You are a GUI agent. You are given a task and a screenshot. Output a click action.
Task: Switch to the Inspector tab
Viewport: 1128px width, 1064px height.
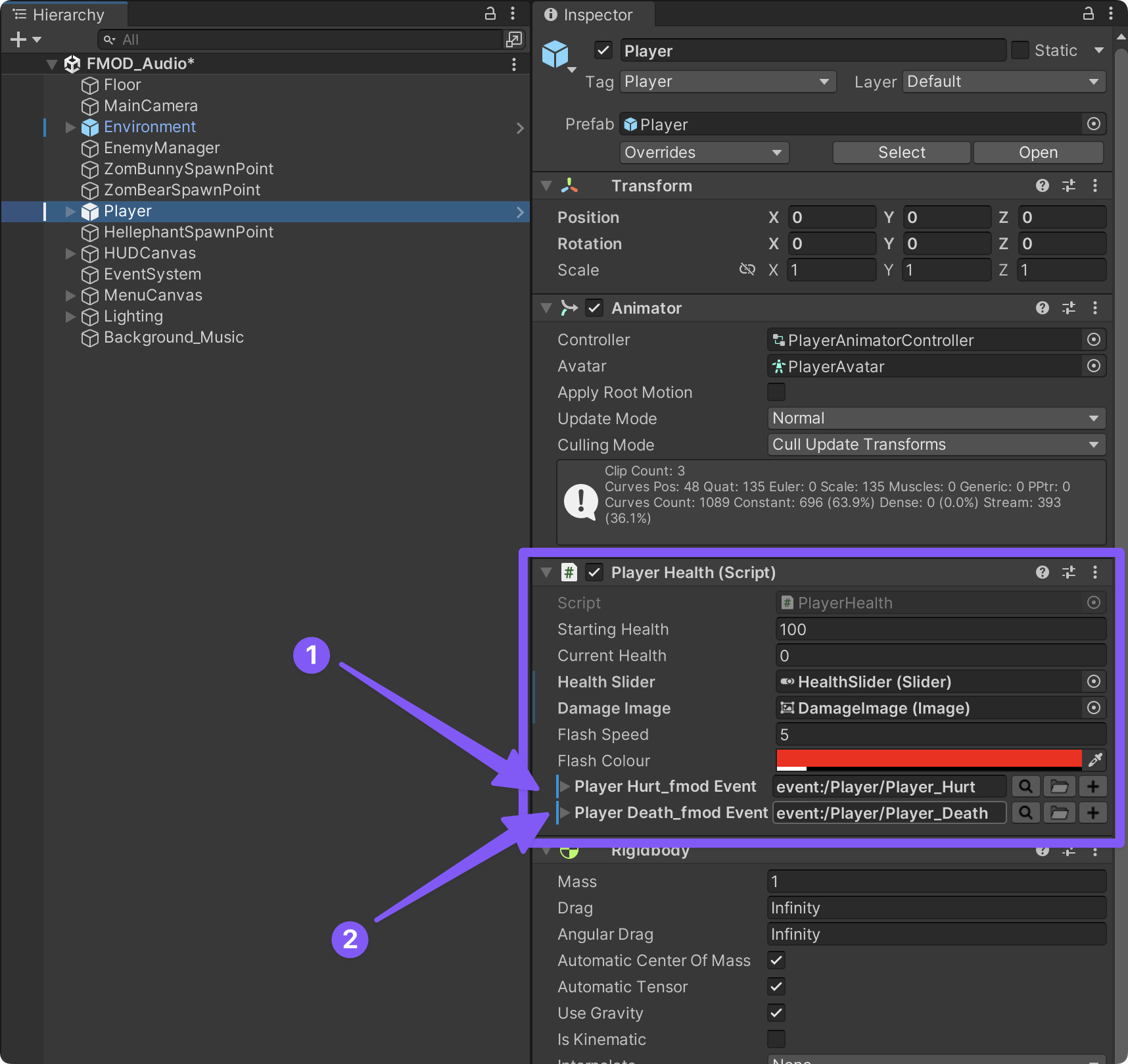point(589,14)
